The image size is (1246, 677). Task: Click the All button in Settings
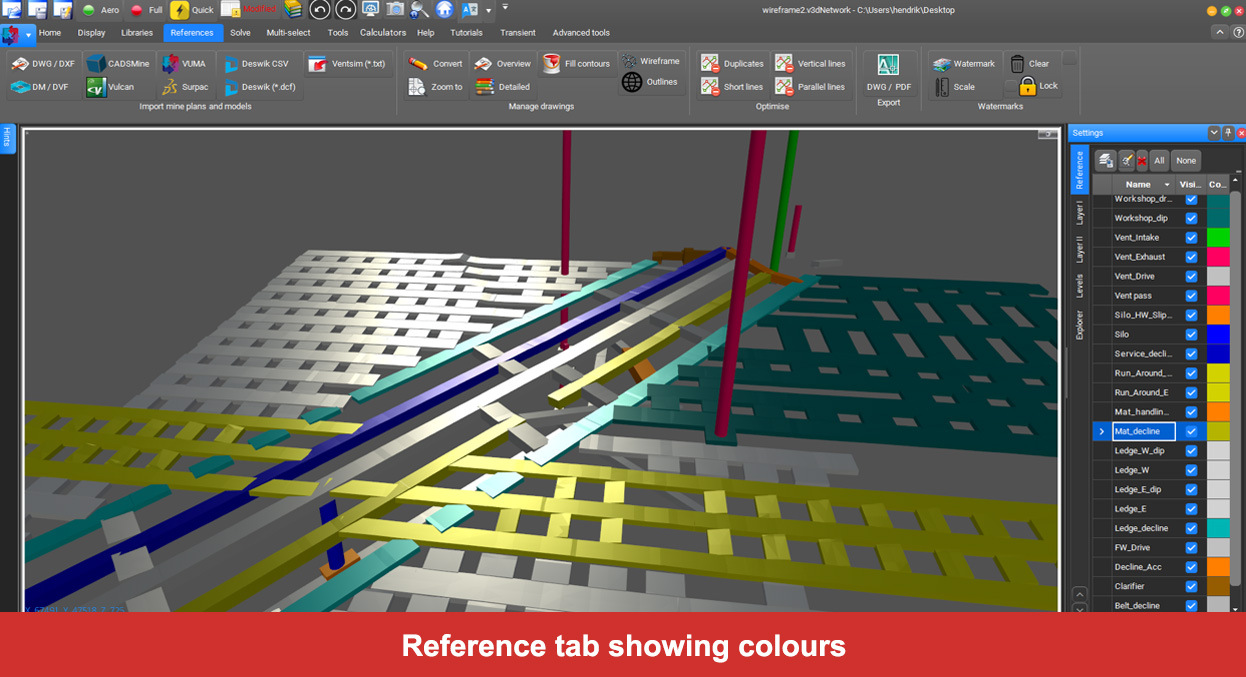click(x=1159, y=161)
